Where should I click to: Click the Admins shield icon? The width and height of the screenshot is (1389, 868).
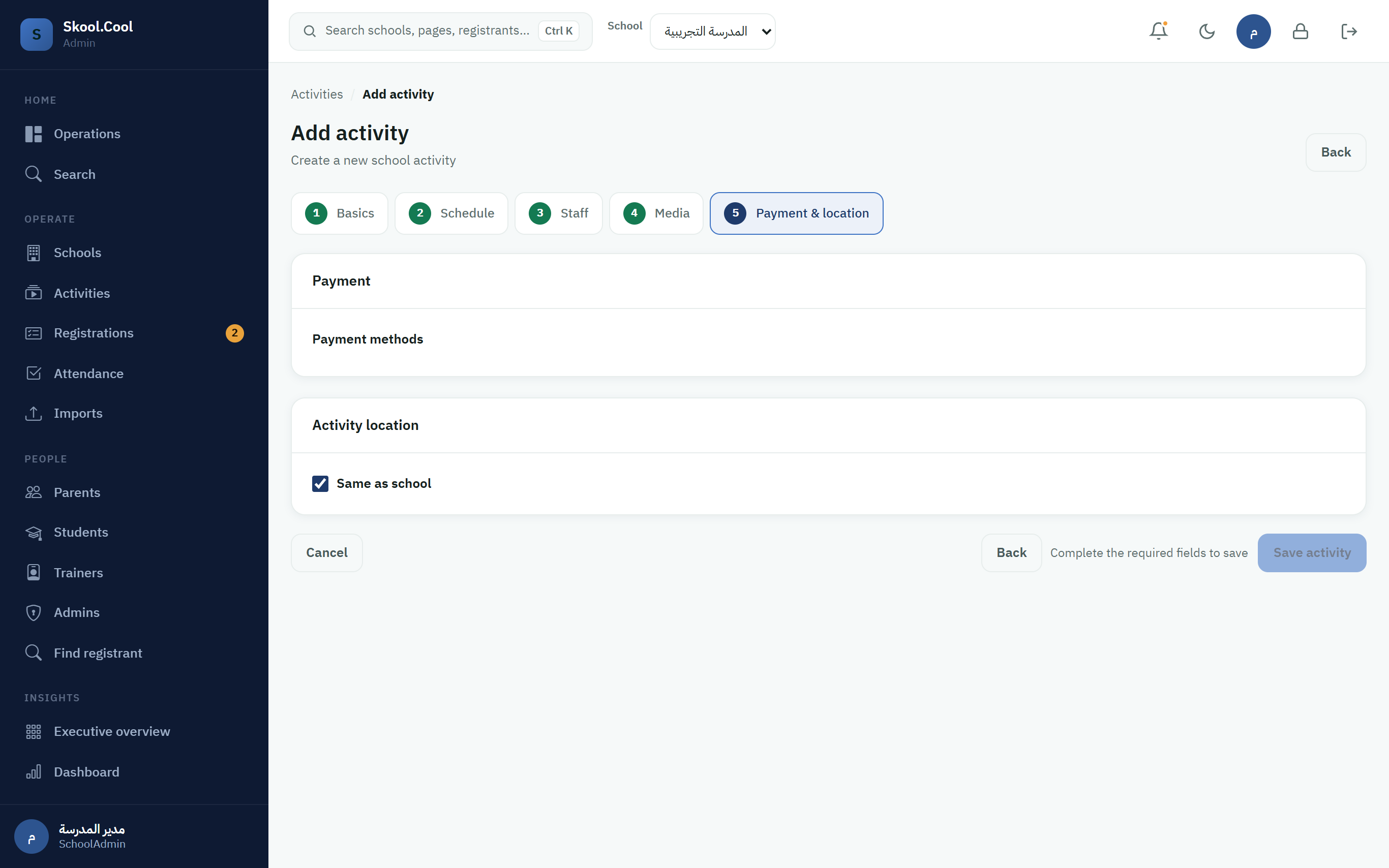34,612
